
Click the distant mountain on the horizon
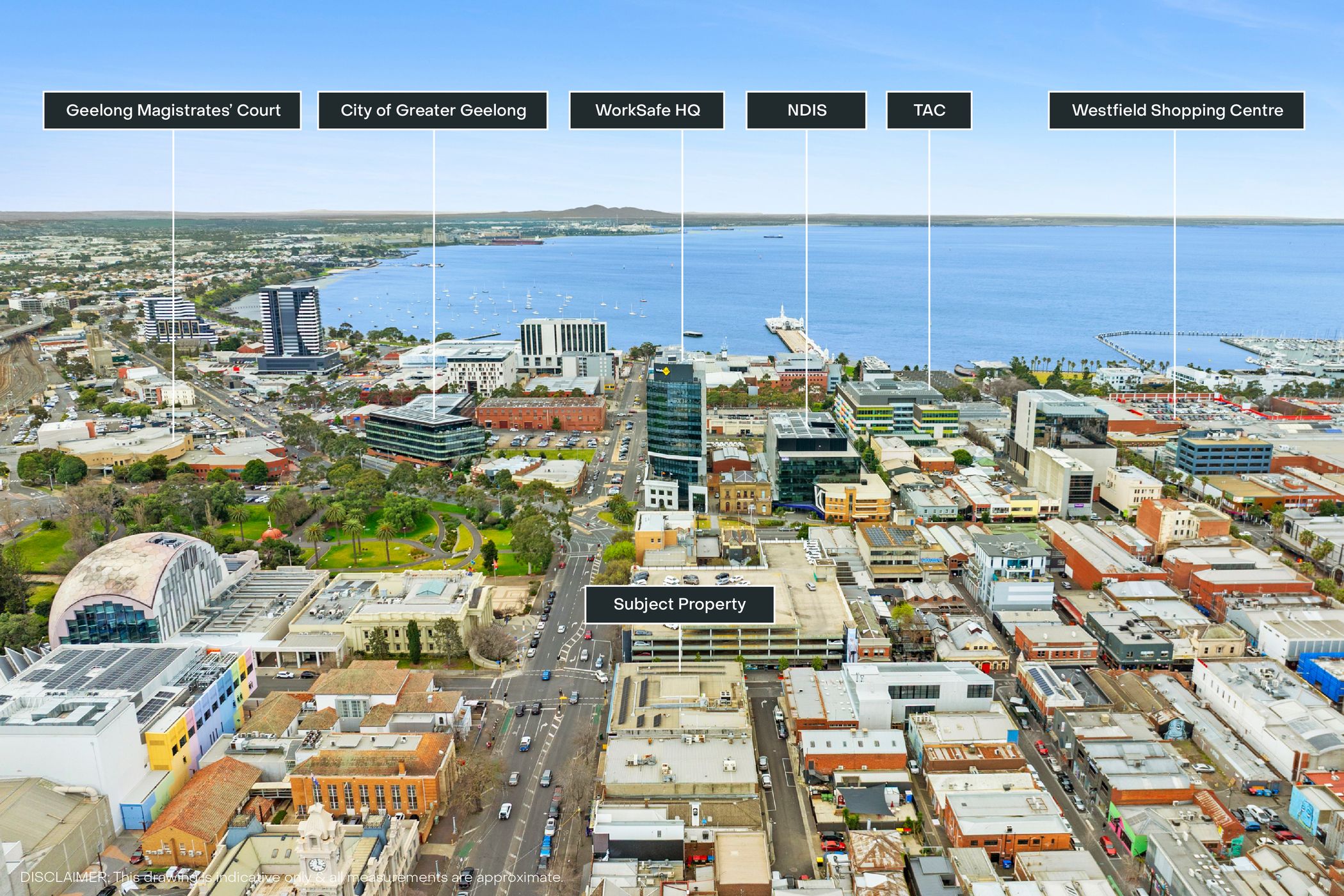point(595,210)
